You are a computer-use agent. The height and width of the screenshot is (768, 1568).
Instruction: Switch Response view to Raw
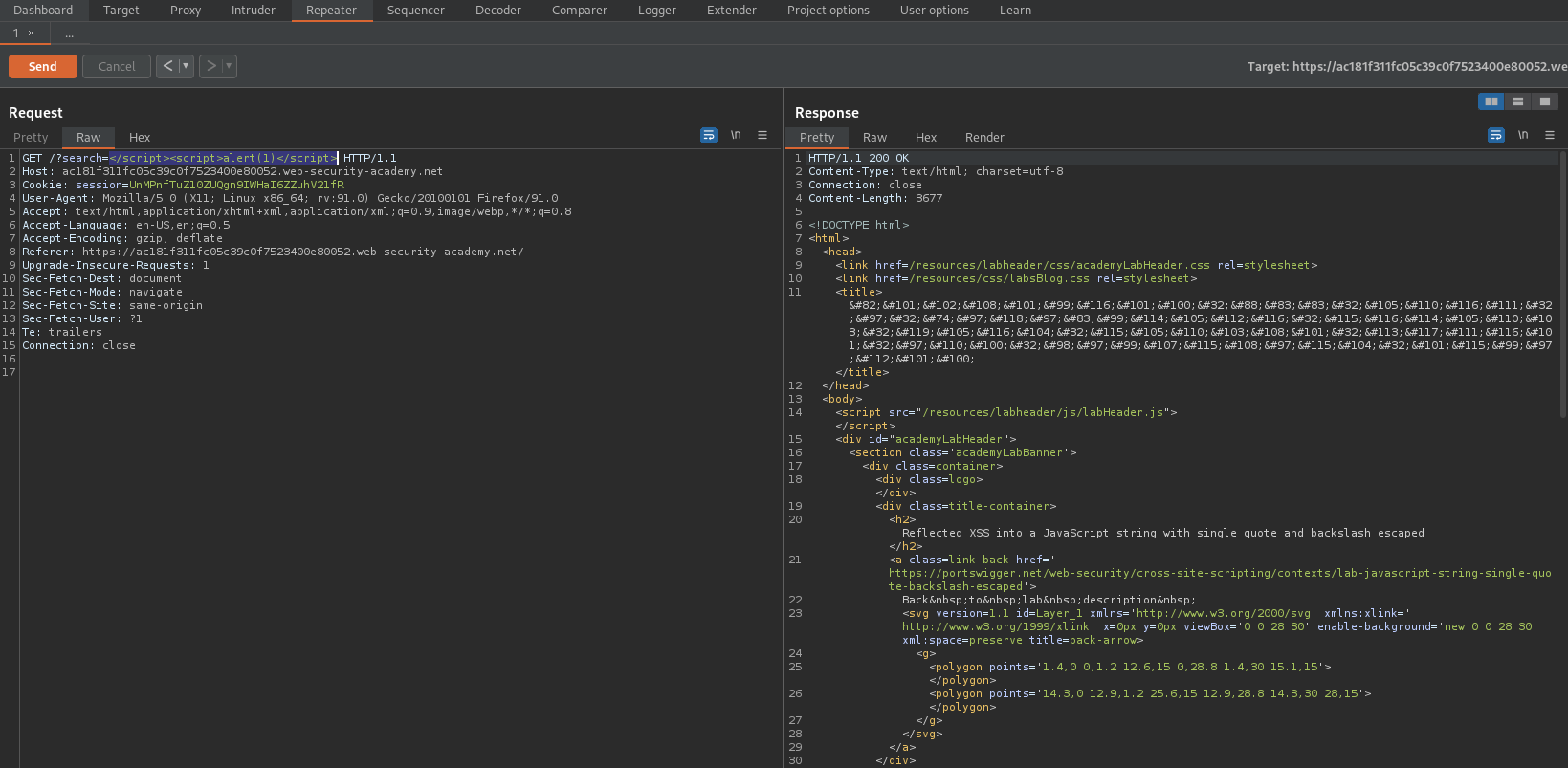875,138
